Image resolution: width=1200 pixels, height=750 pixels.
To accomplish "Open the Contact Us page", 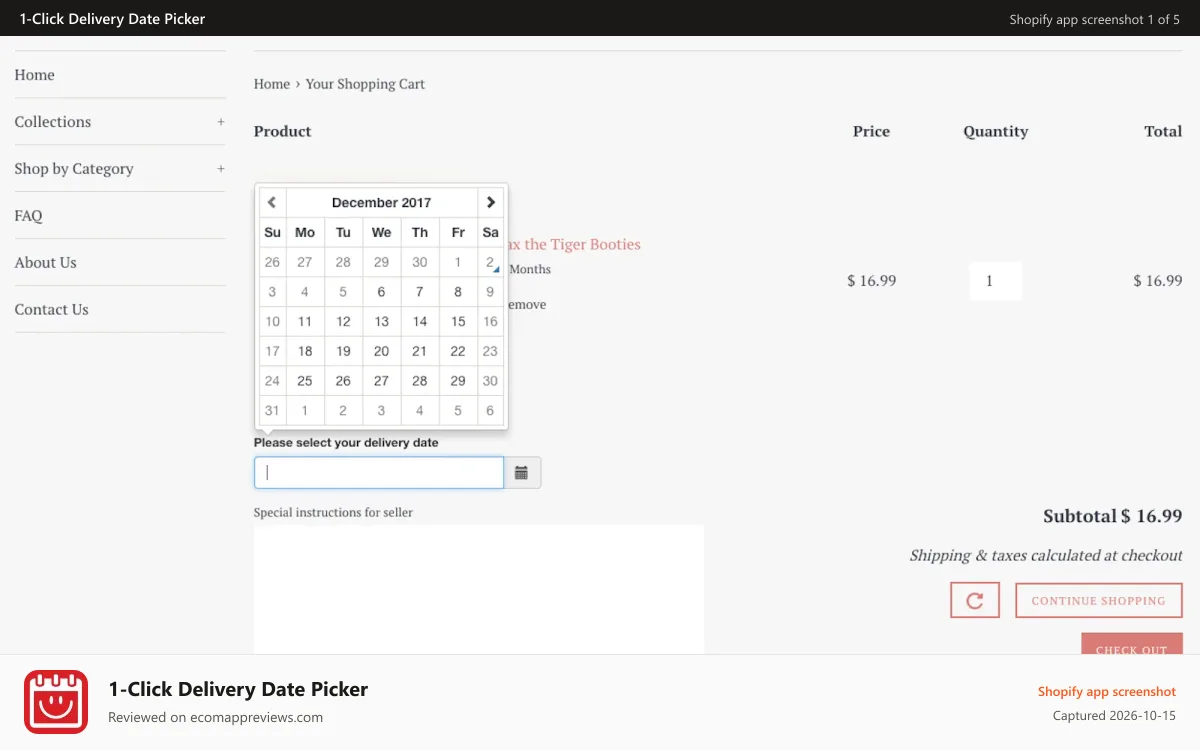I will point(51,310).
